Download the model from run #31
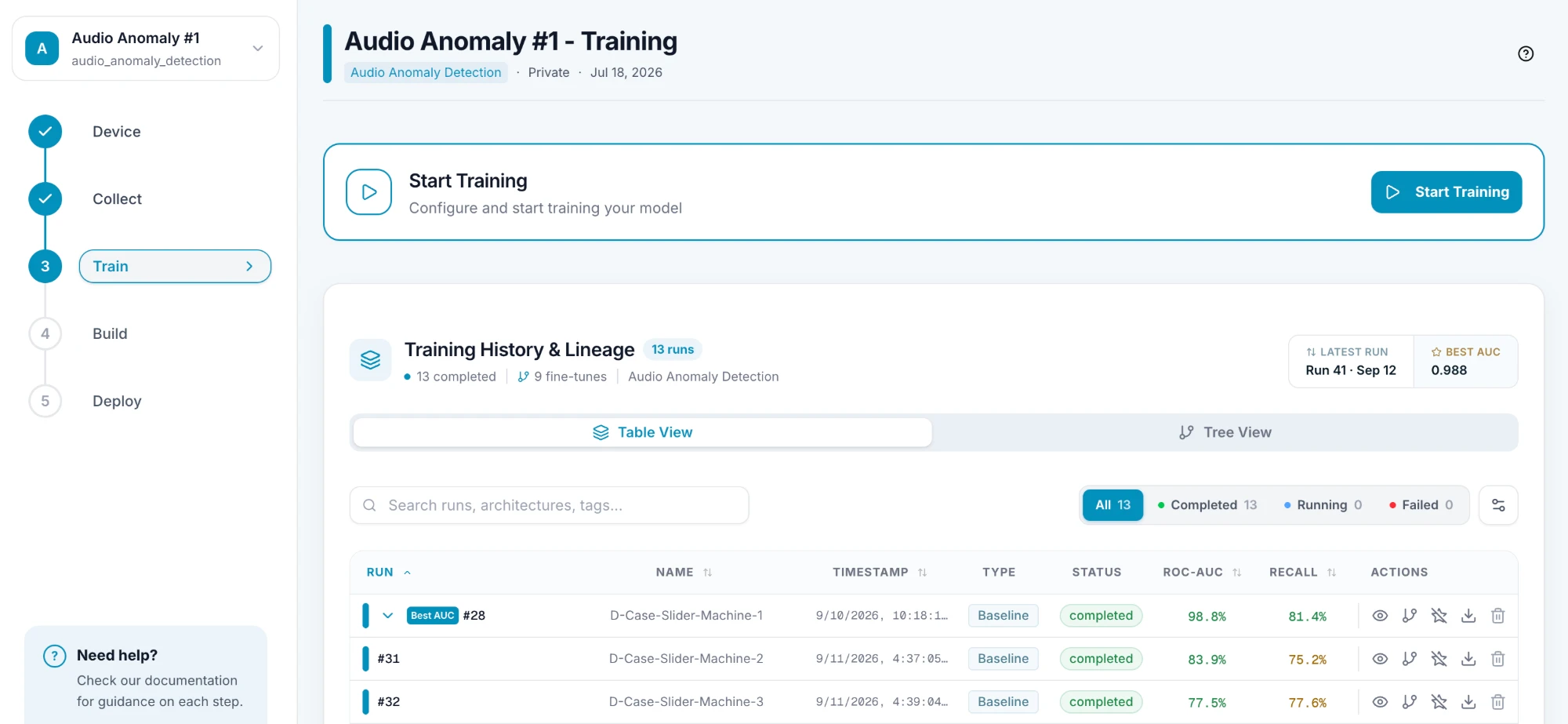 1468,659
